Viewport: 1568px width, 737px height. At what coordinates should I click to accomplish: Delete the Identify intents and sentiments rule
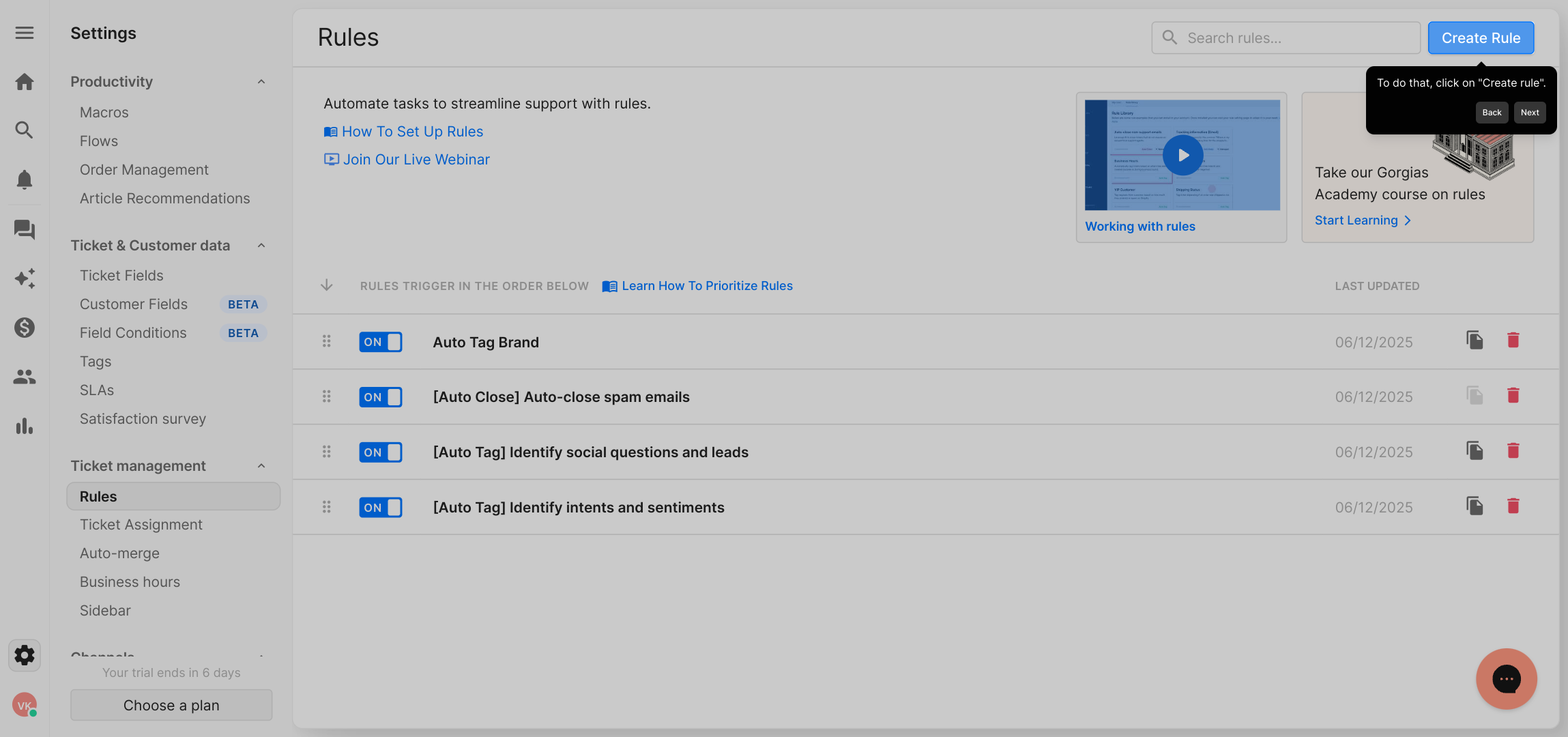tap(1513, 506)
